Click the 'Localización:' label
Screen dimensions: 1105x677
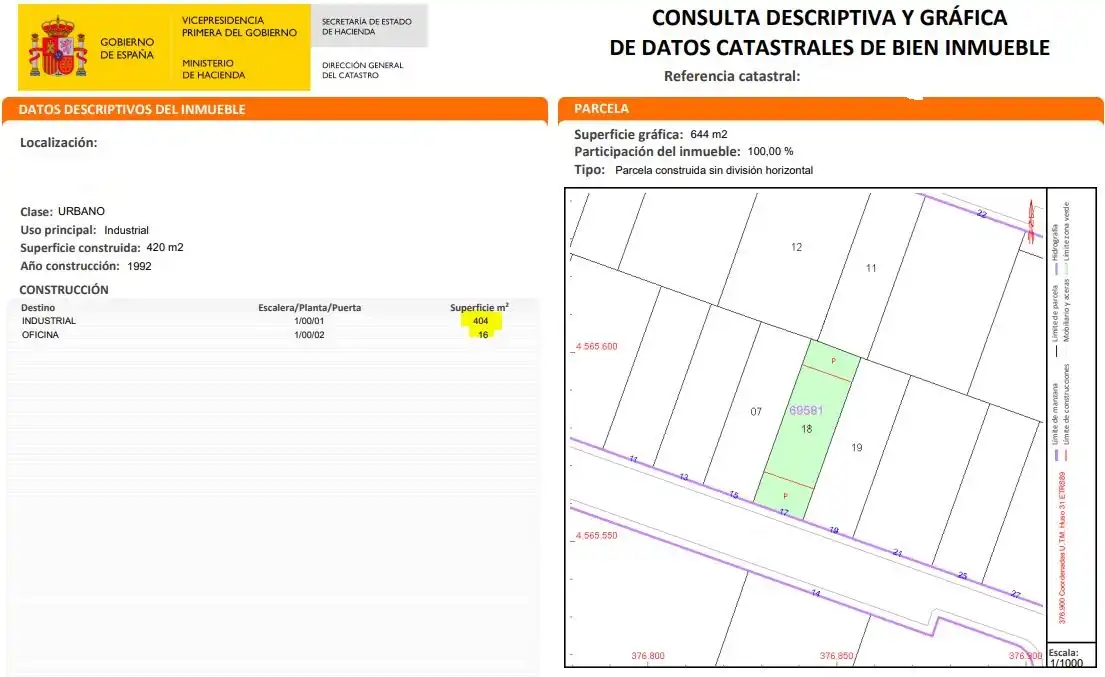tap(58, 142)
